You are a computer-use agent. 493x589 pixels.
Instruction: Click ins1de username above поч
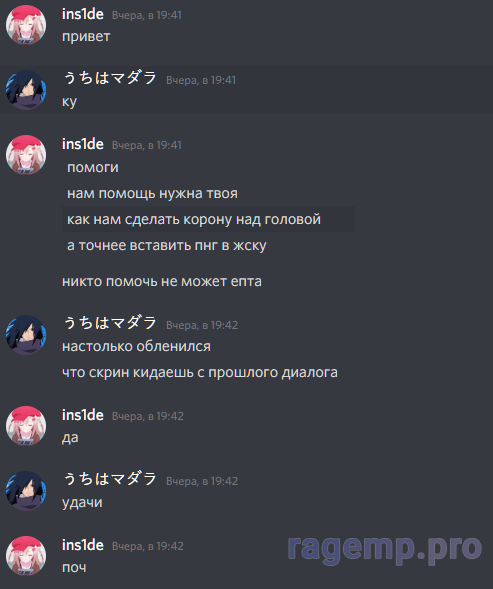[x=83, y=545]
